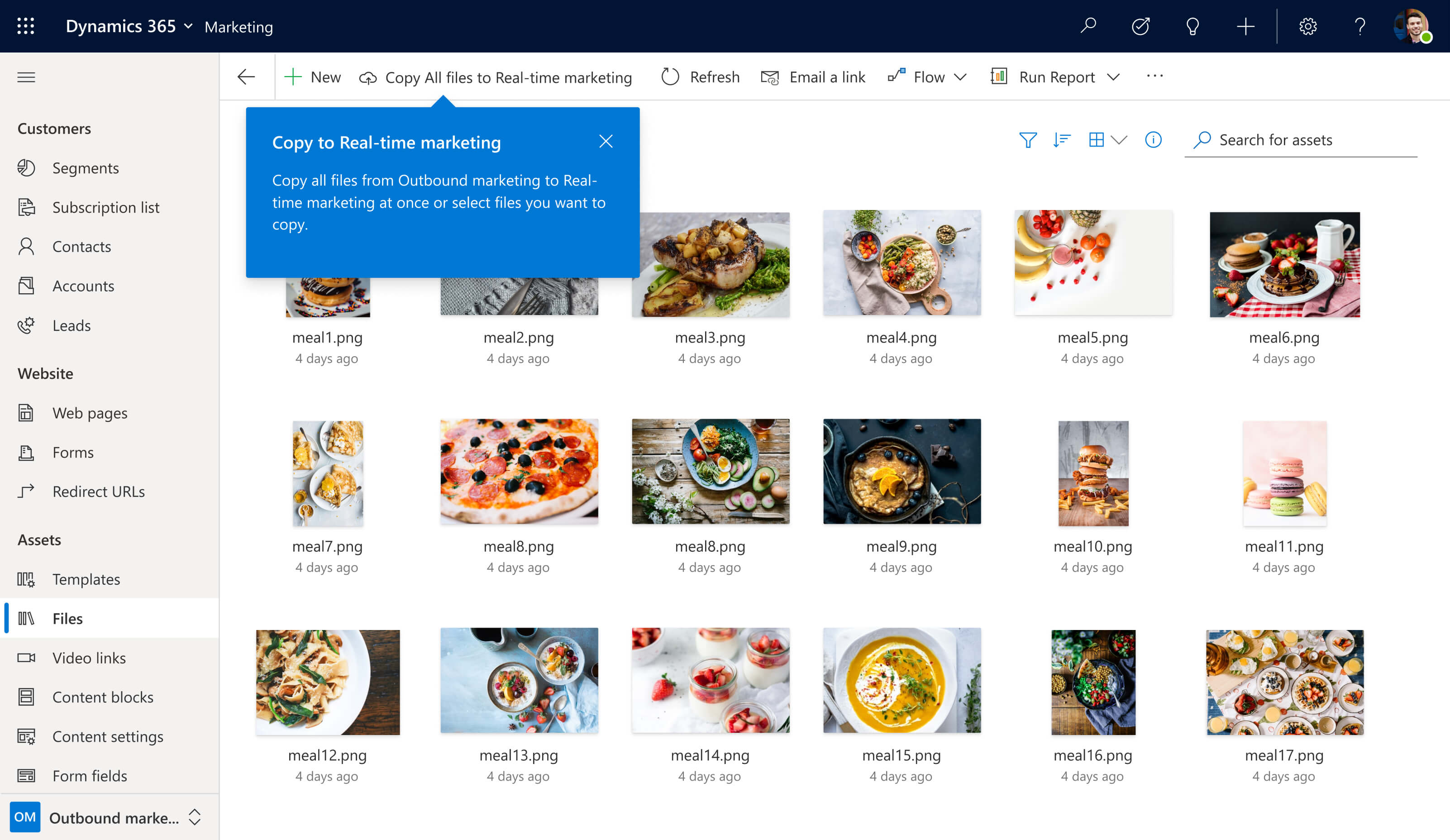Toggle grid view layout icon

(x=1098, y=140)
